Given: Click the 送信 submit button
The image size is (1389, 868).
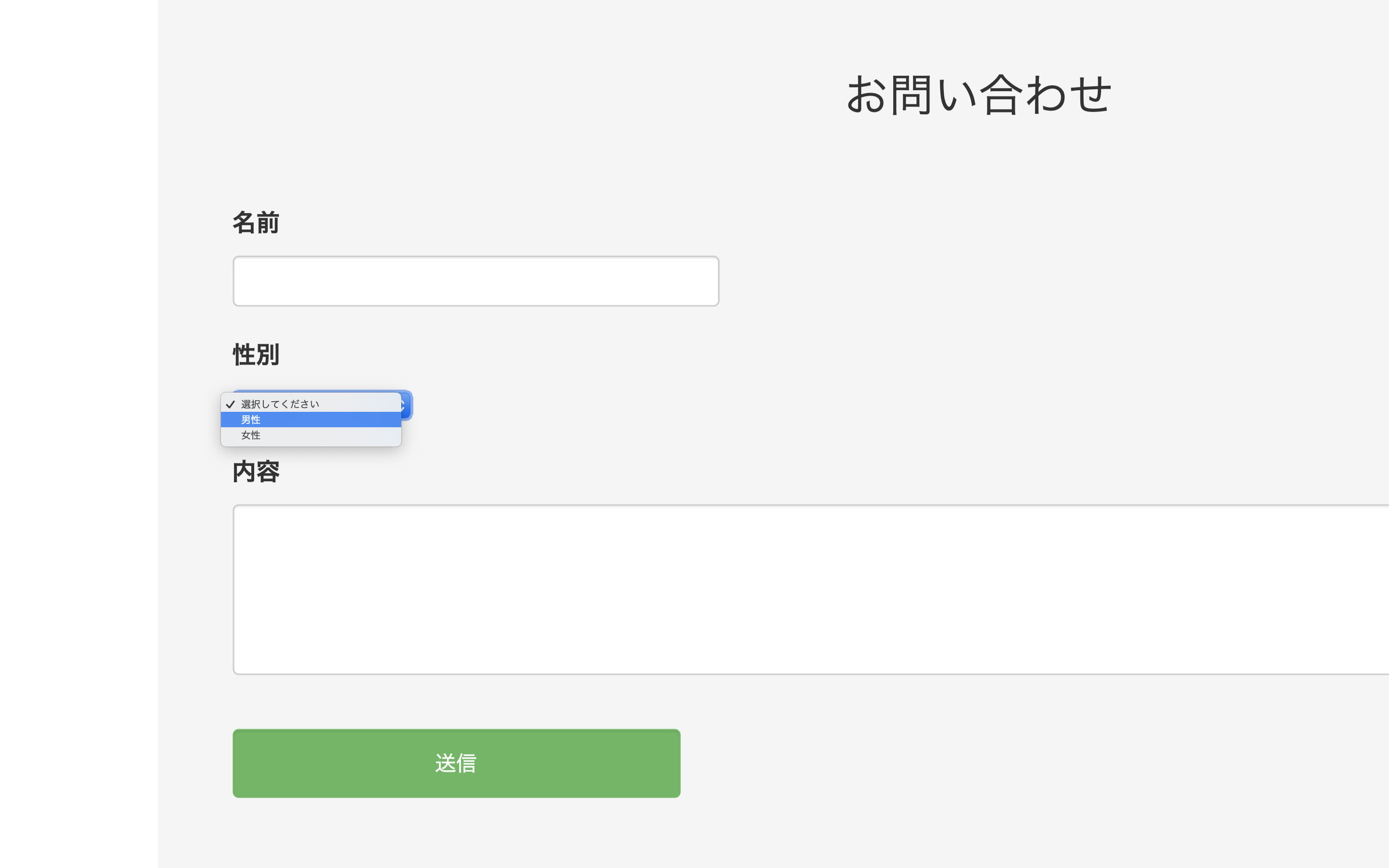Looking at the screenshot, I should tap(456, 763).
